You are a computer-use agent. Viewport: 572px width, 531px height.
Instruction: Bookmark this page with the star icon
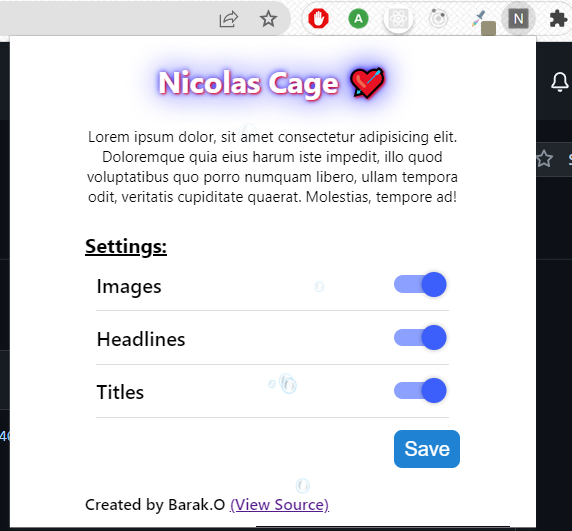[268, 19]
